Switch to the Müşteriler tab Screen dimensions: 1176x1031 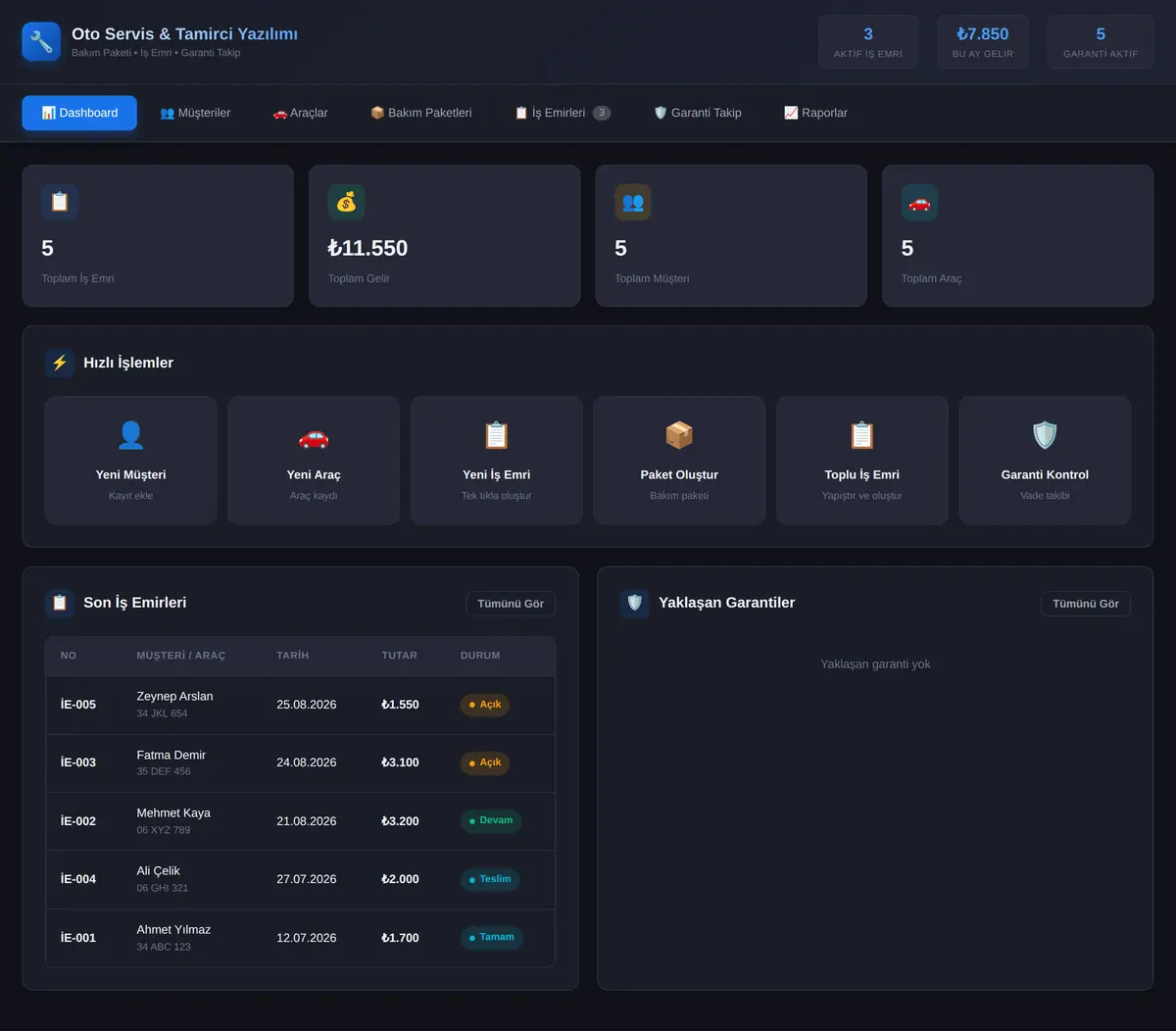click(195, 113)
